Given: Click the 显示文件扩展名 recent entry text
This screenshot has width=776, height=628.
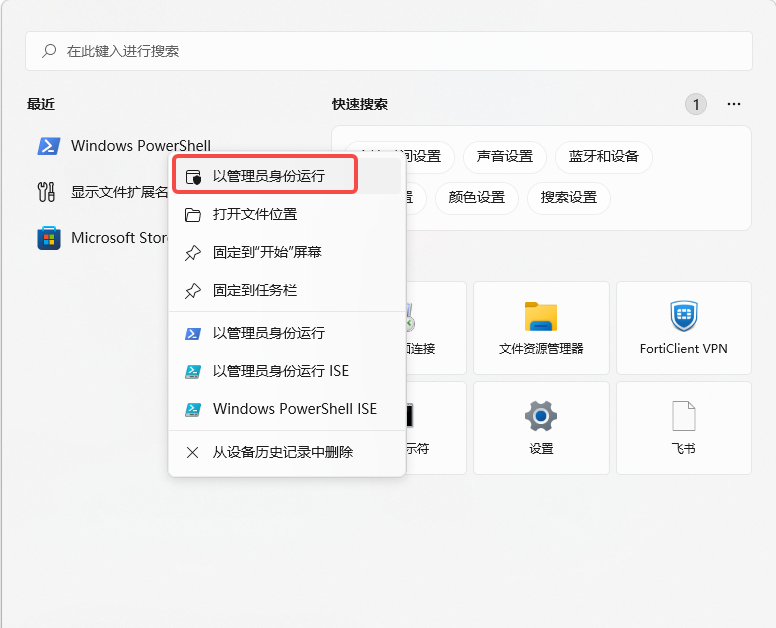Looking at the screenshot, I should pyautogui.click(x=119, y=192).
